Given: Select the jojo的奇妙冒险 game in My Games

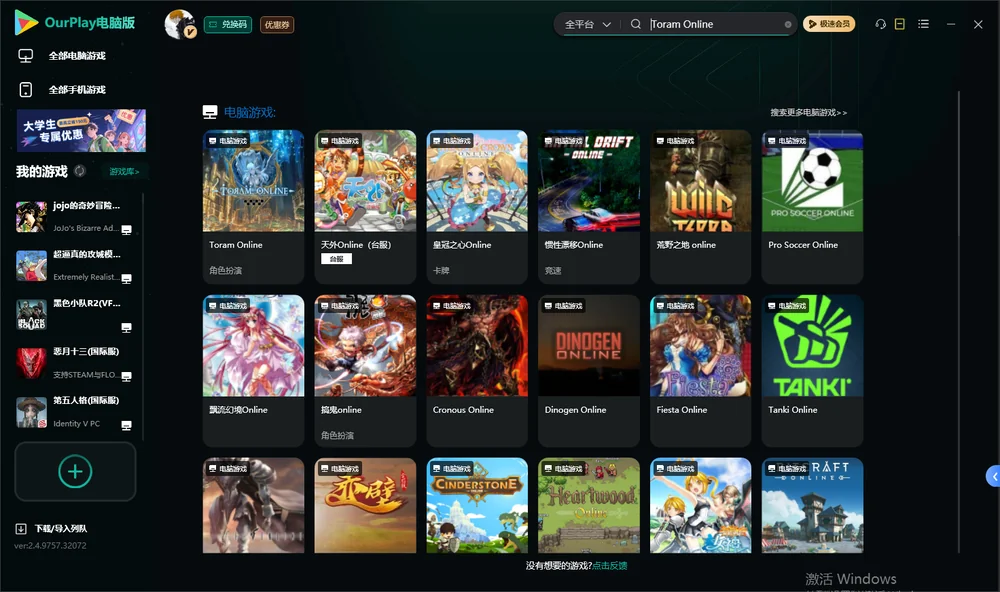Looking at the screenshot, I should pyautogui.click(x=75, y=217).
